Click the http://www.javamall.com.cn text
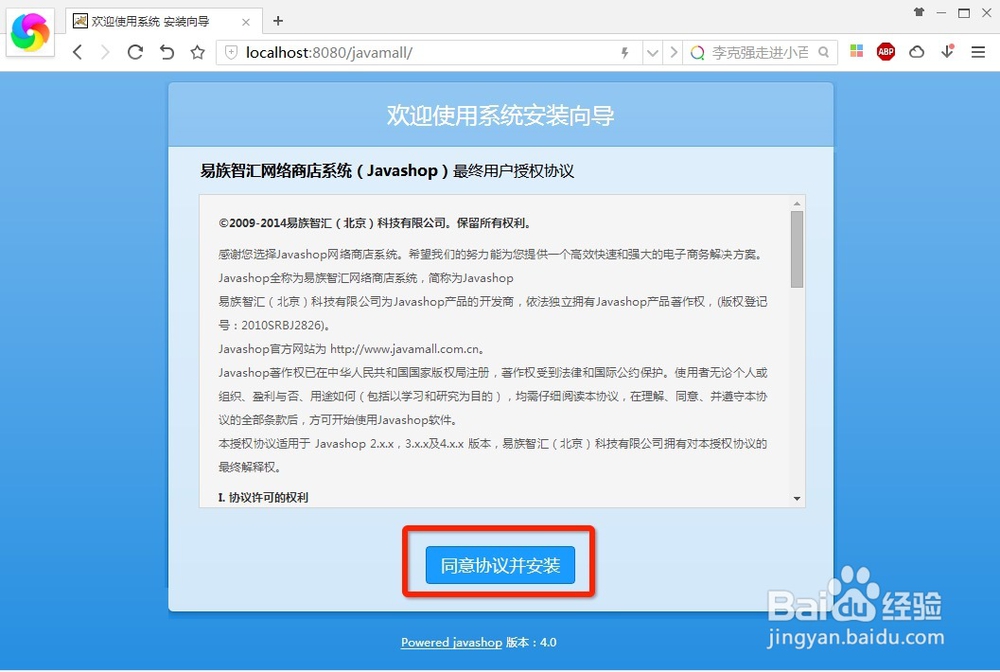The height and width of the screenshot is (672, 1000). coord(404,349)
